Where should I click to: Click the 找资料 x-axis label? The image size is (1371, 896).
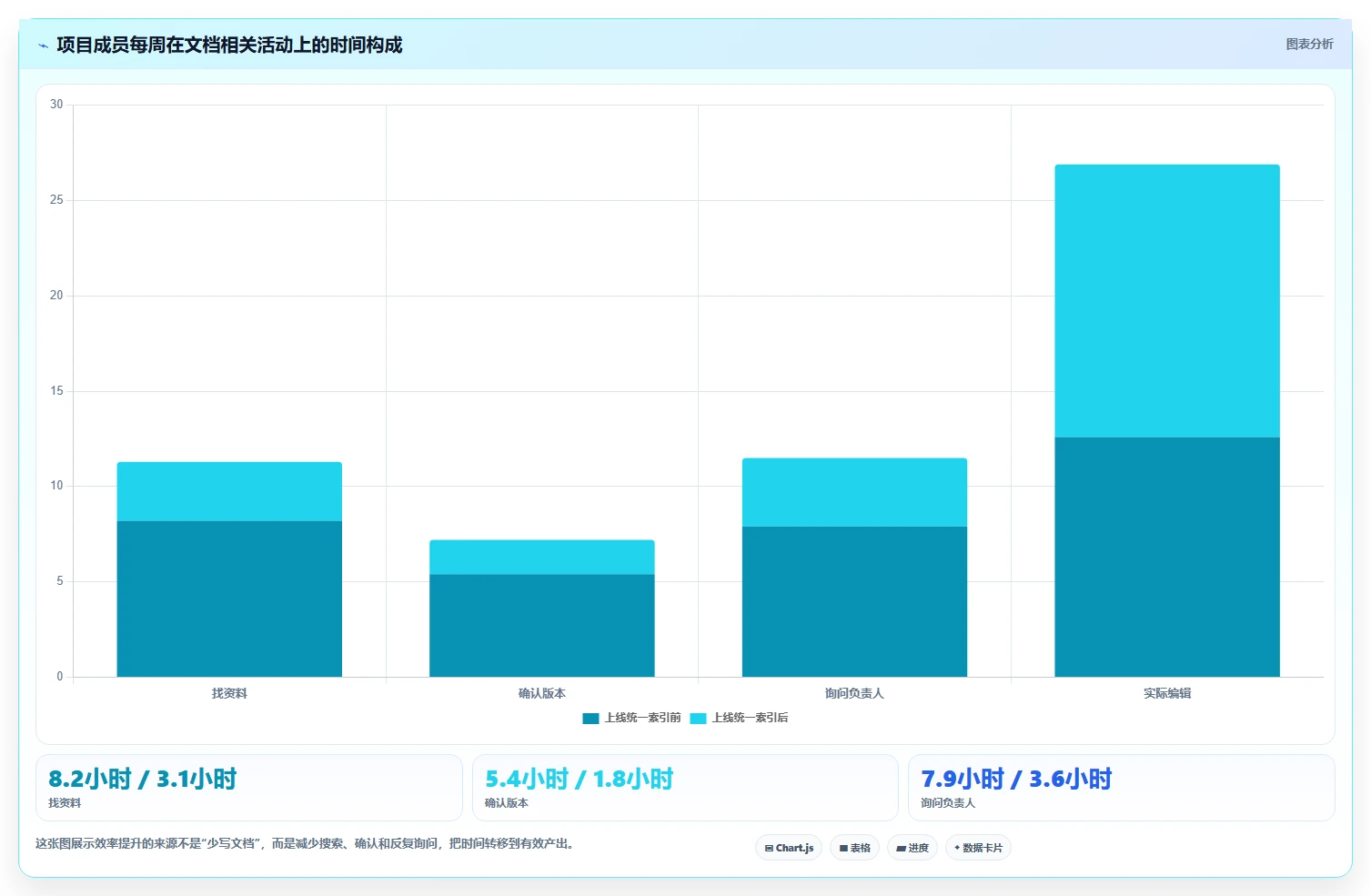pyautogui.click(x=229, y=693)
